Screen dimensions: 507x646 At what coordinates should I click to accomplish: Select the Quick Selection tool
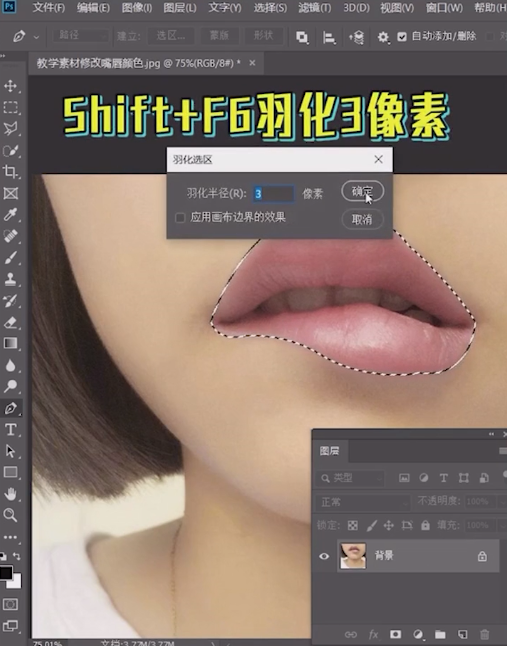point(11,151)
